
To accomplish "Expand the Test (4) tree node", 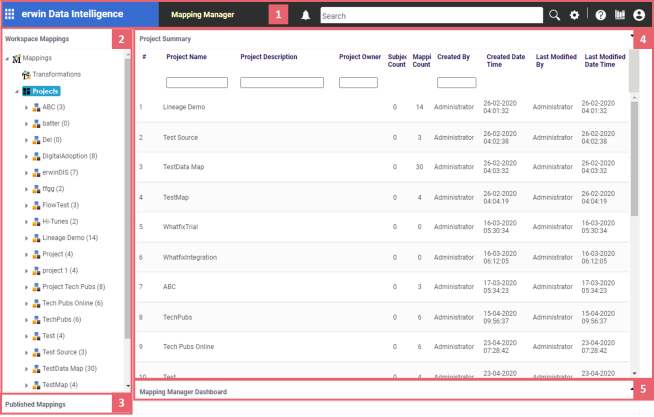I will pyautogui.click(x=26, y=337).
